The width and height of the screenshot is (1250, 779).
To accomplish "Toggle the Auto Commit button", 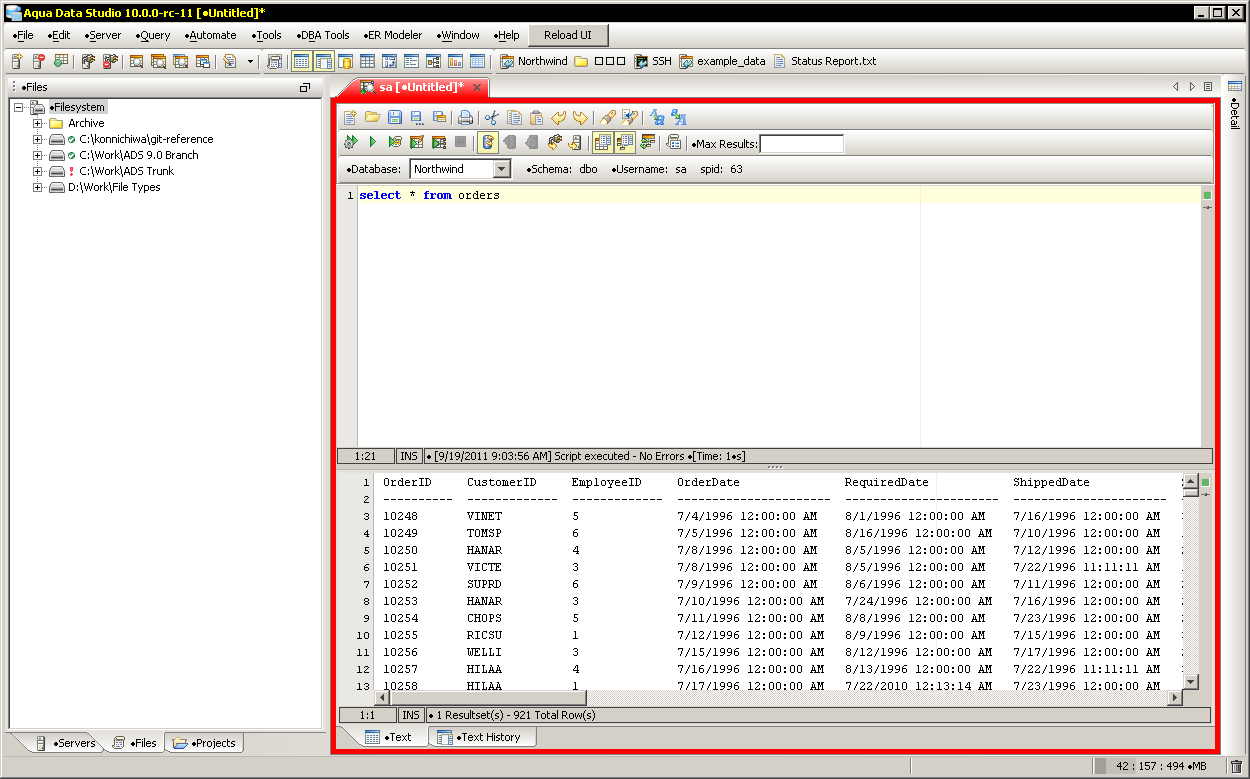I will (x=488, y=143).
